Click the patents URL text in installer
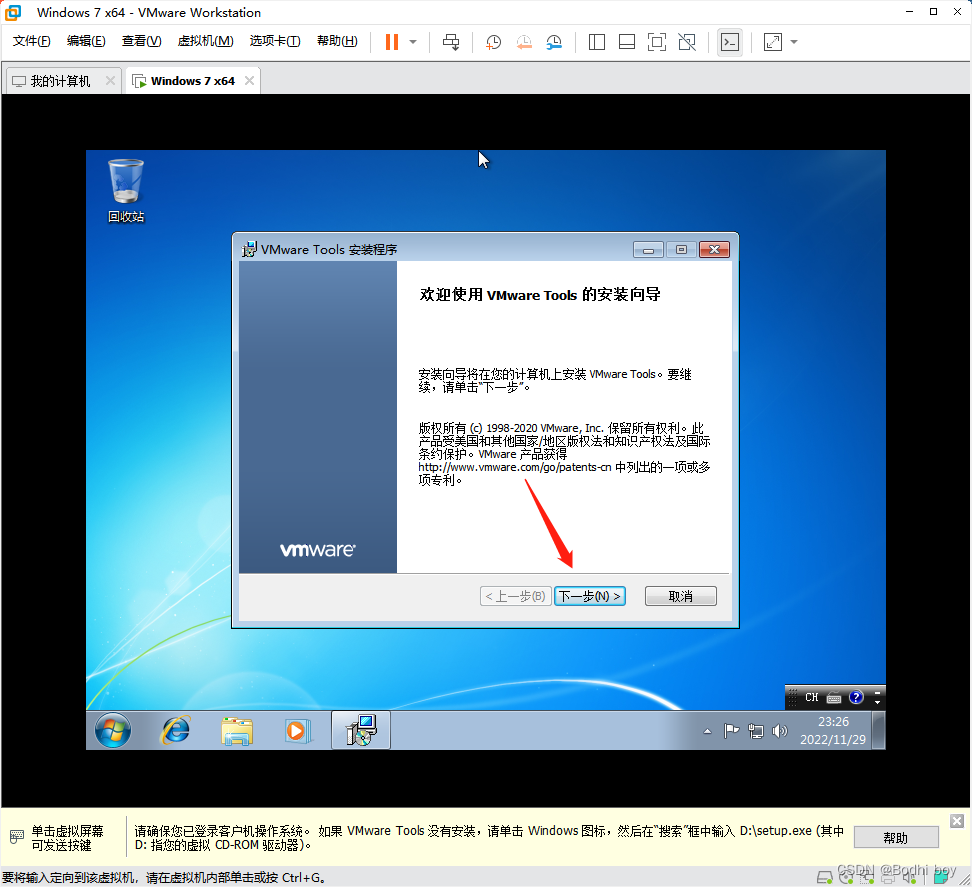Screen dimensions: 972x887 [x=515, y=467]
